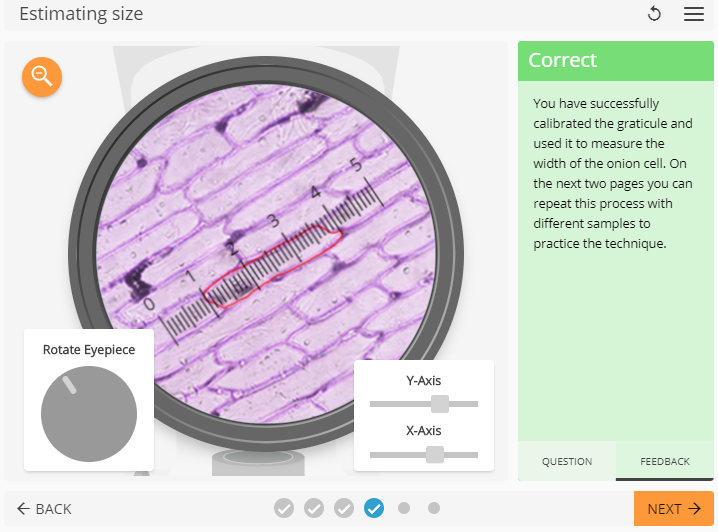Select the second completed progress dot
This screenshot has height=532, width=718.
click(x=314, y=508)
